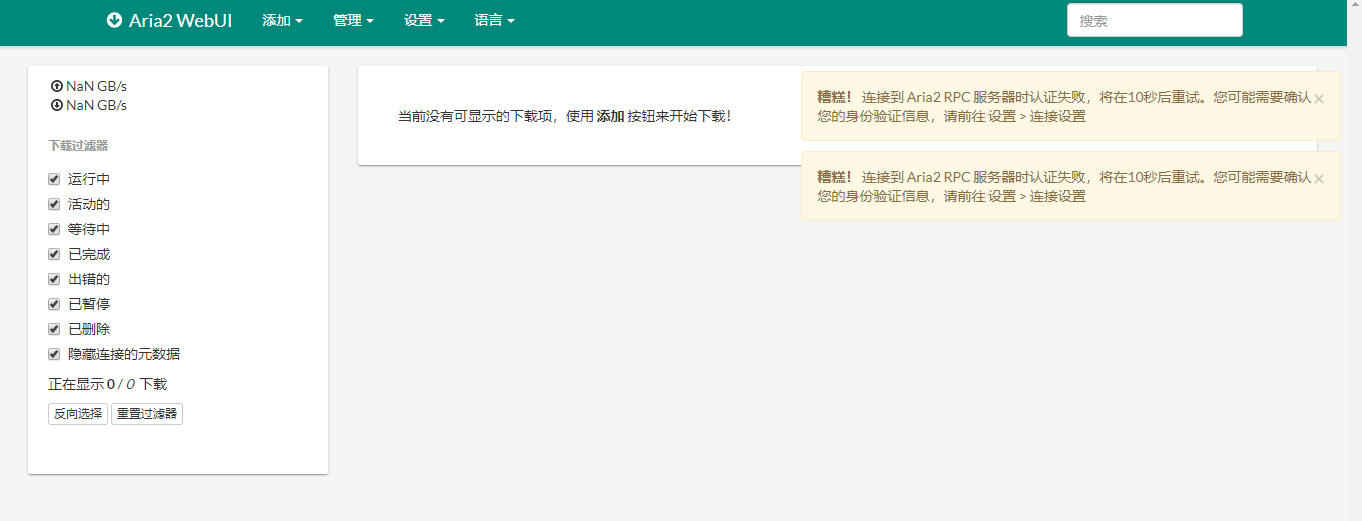Toggle the 出错的 filter checkbox

(x=54, y=279)
